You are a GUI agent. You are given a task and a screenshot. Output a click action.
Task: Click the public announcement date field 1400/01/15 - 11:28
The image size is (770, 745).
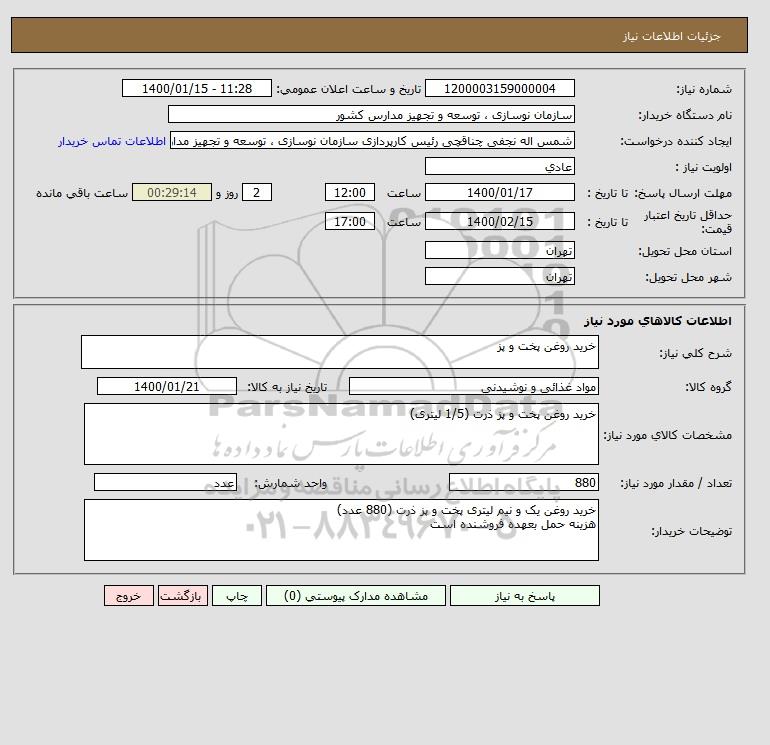[x=196, y=89]
